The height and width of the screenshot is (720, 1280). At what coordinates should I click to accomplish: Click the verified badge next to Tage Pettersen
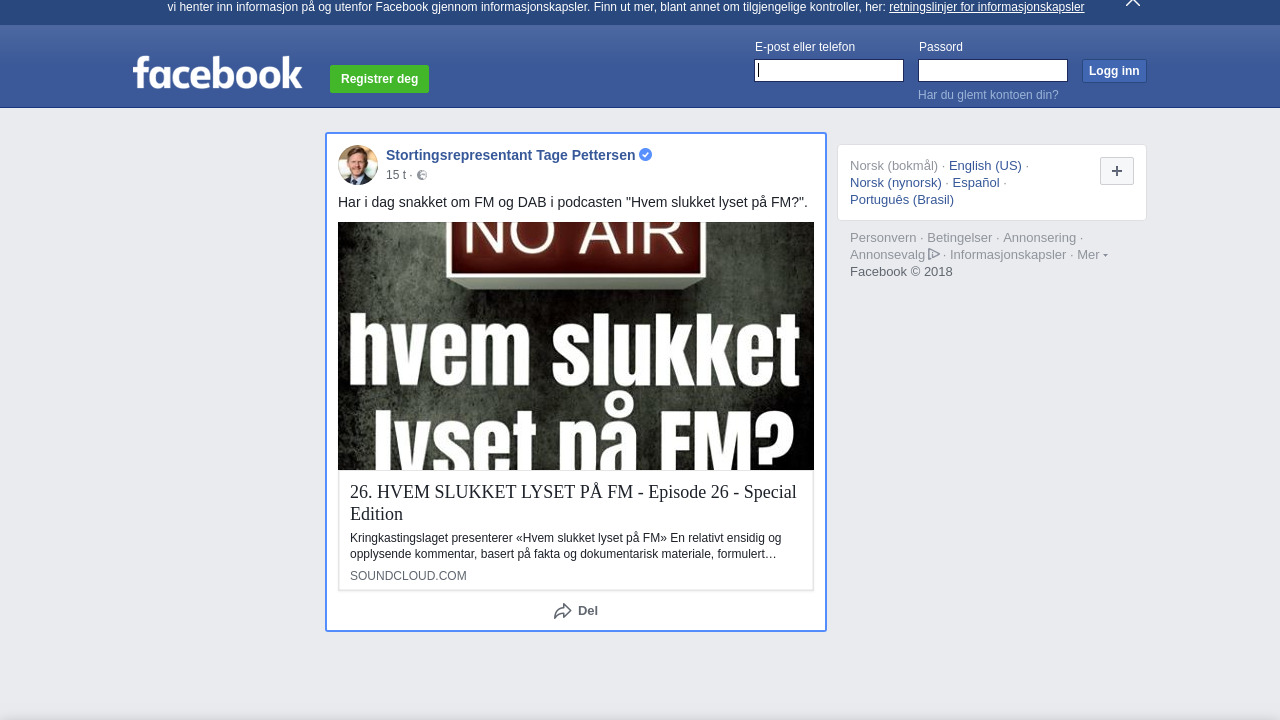(x=646, y=155)
